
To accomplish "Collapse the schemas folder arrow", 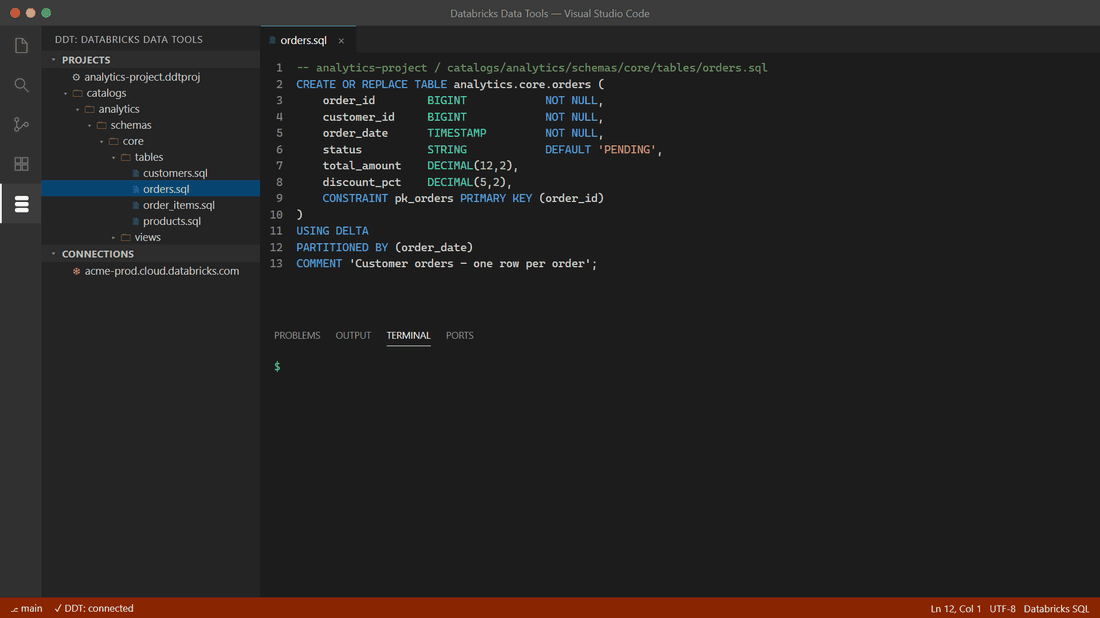I will click(x=90, y=126).
